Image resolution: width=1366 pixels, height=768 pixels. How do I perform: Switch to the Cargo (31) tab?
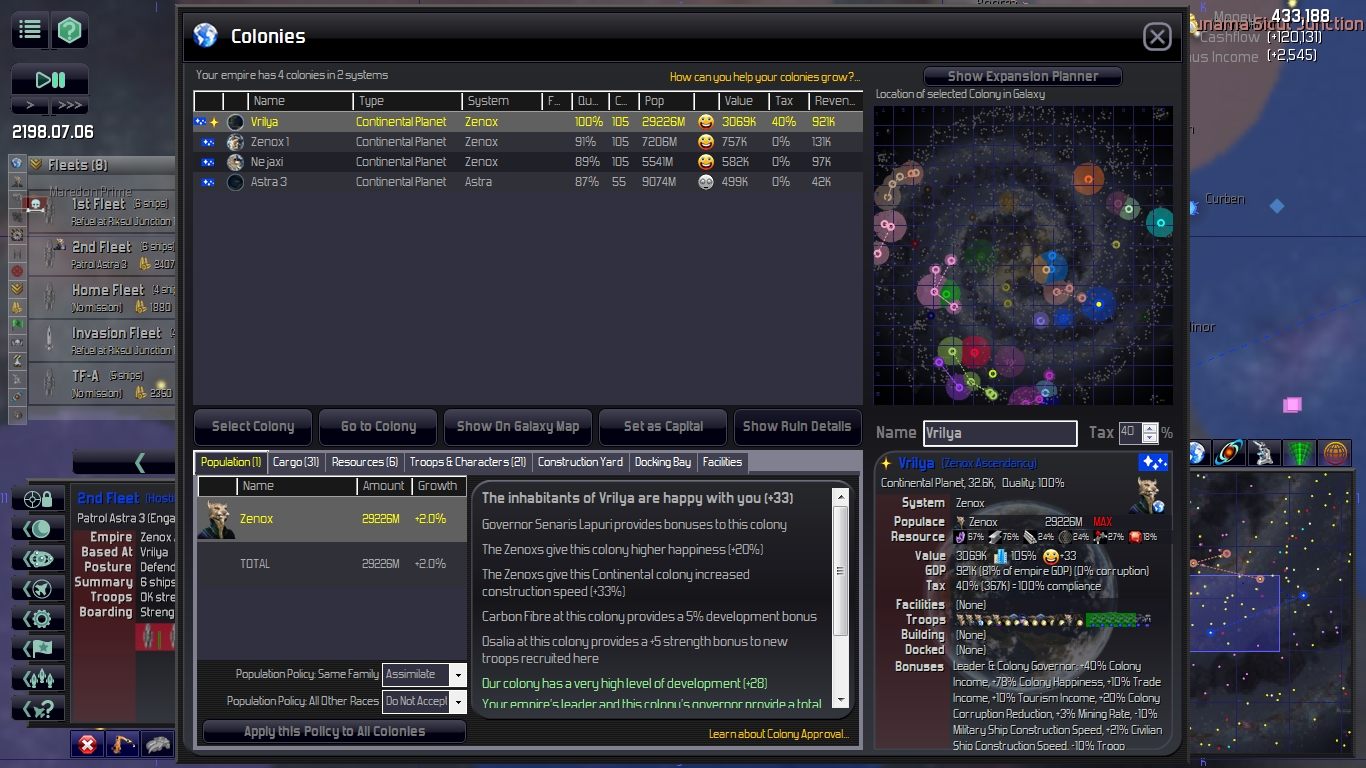pos(296,462)
